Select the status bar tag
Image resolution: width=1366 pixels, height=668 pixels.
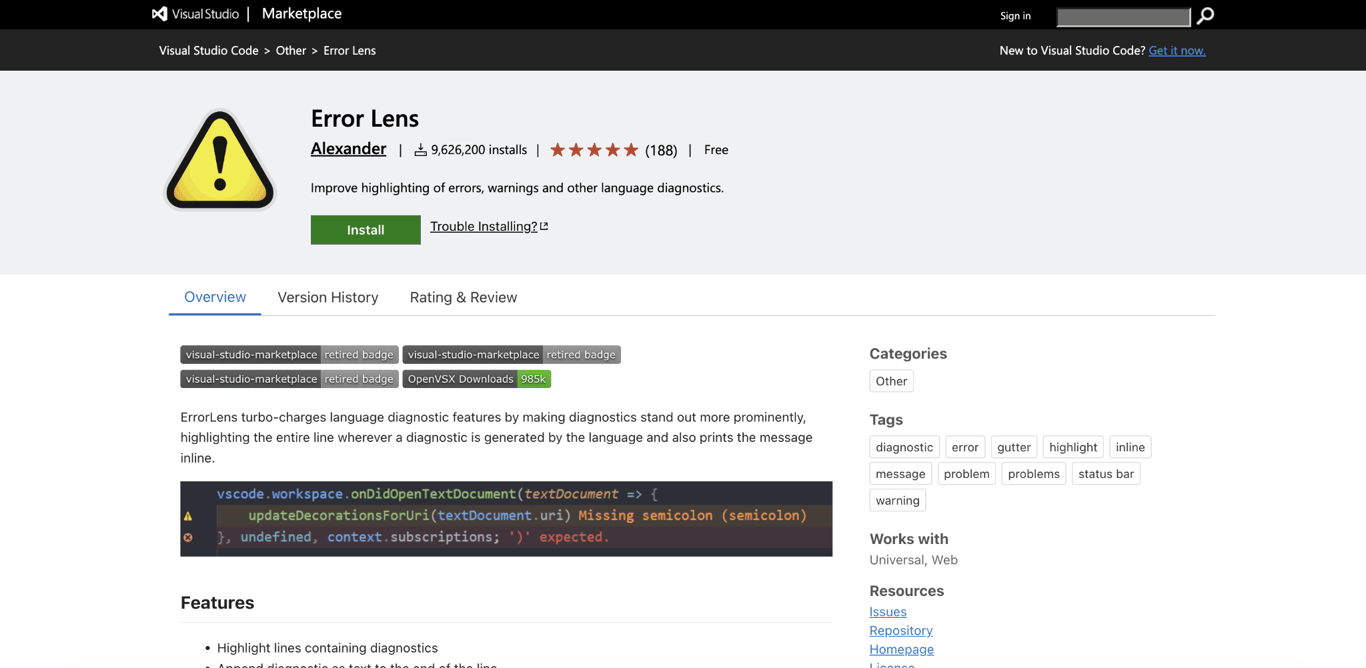(x=1106, y=474)
